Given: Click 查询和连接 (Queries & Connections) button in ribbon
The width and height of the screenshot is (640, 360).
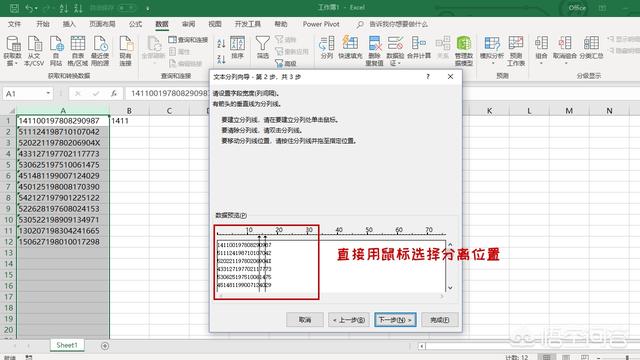Looking at the screenshot, I should (x=188, y=40).
